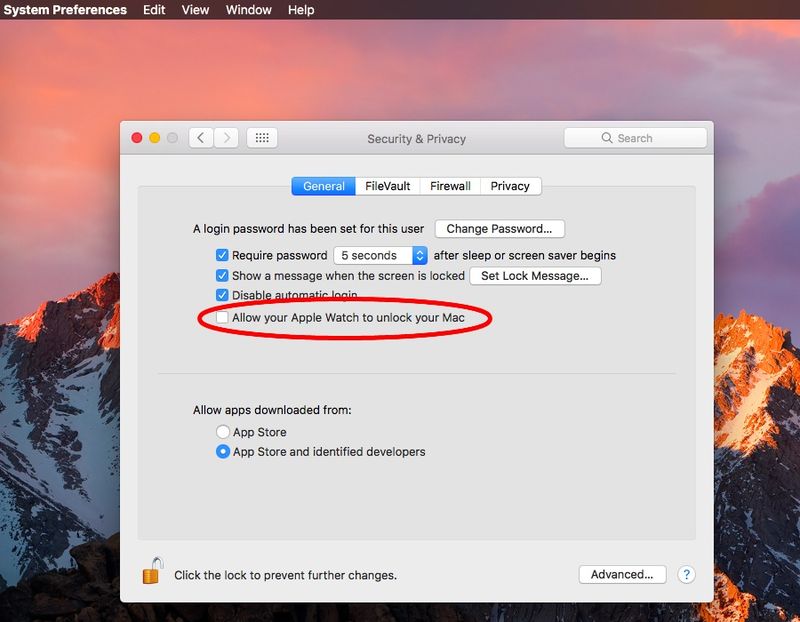Viewport: 800px width, 622px height.
Task: Select the App Store radio button
Action: tap(222, 432)
